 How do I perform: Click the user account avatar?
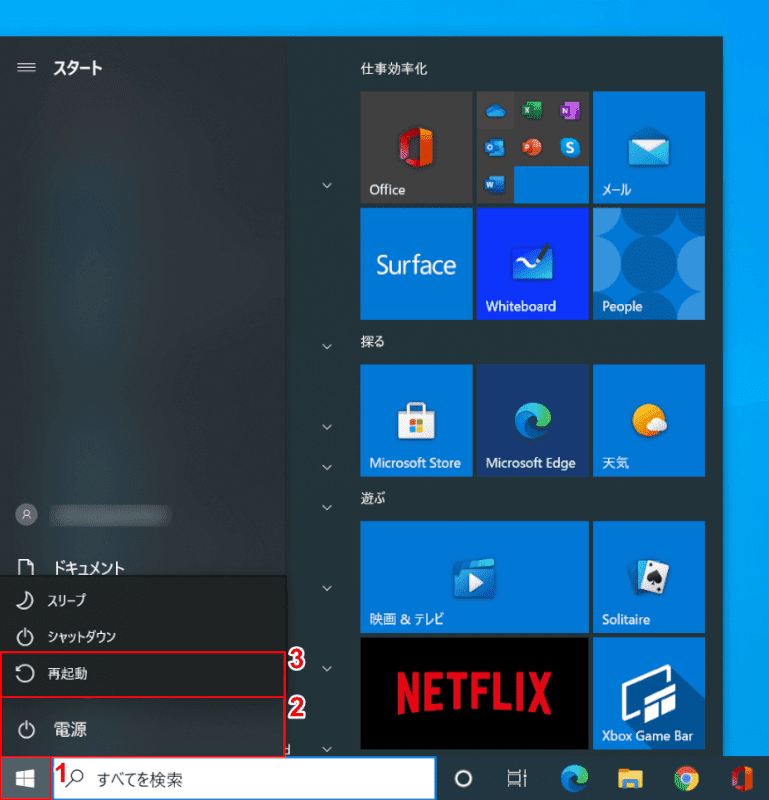point(27,515)
